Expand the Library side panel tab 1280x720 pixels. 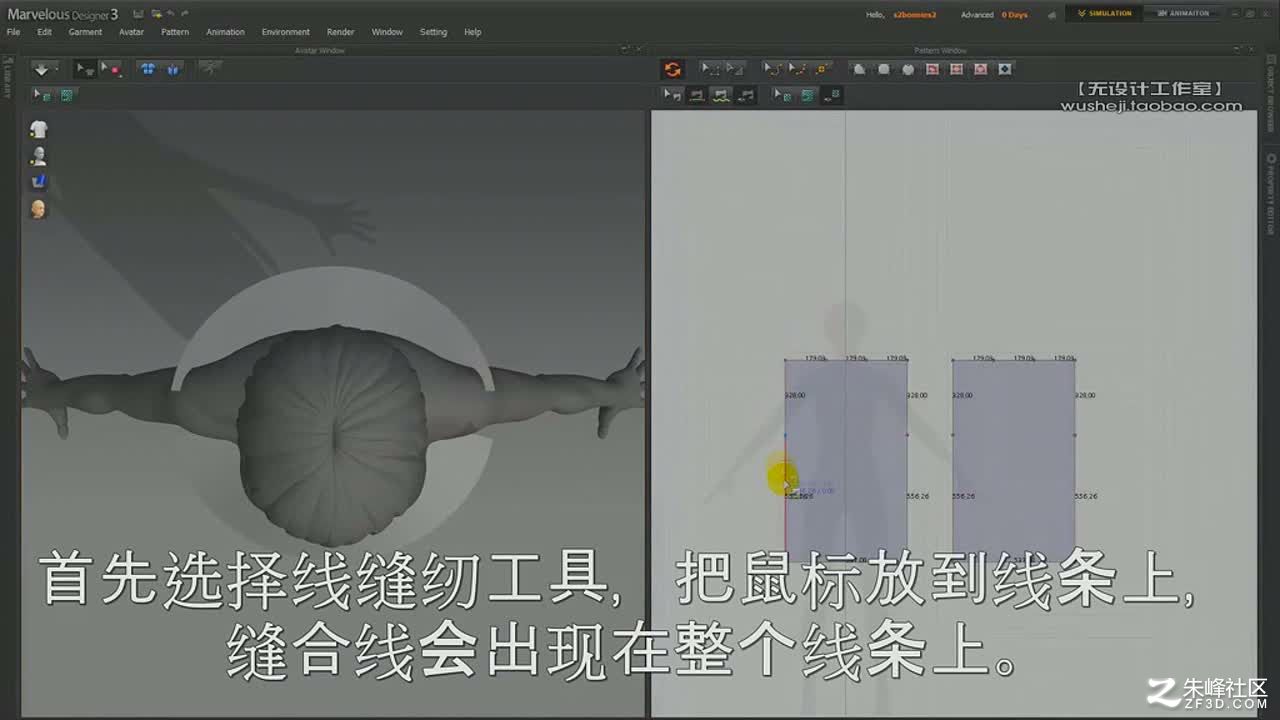(7, 76)
